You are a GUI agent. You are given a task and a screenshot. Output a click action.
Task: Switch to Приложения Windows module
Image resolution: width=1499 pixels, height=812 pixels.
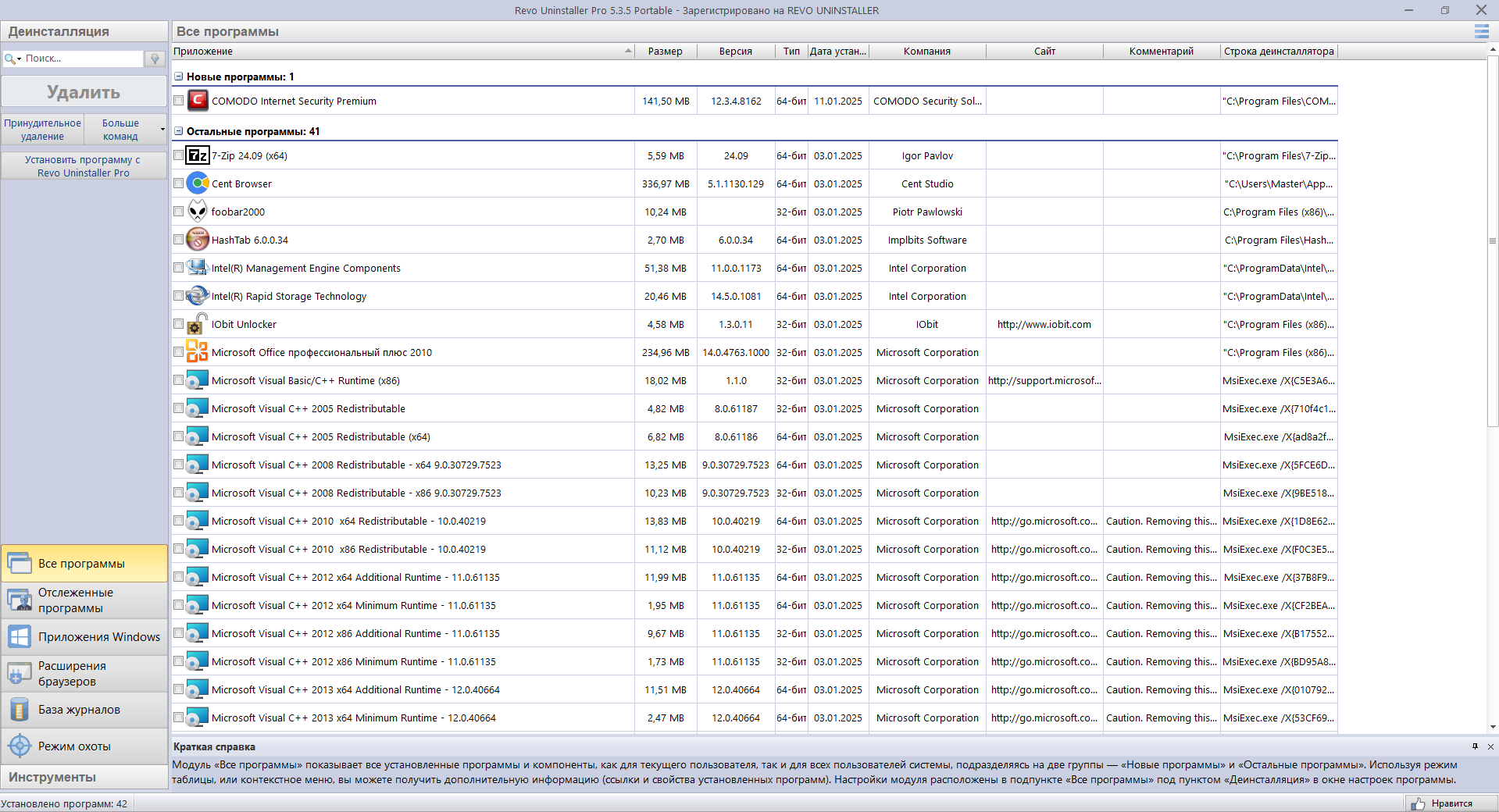84,636
